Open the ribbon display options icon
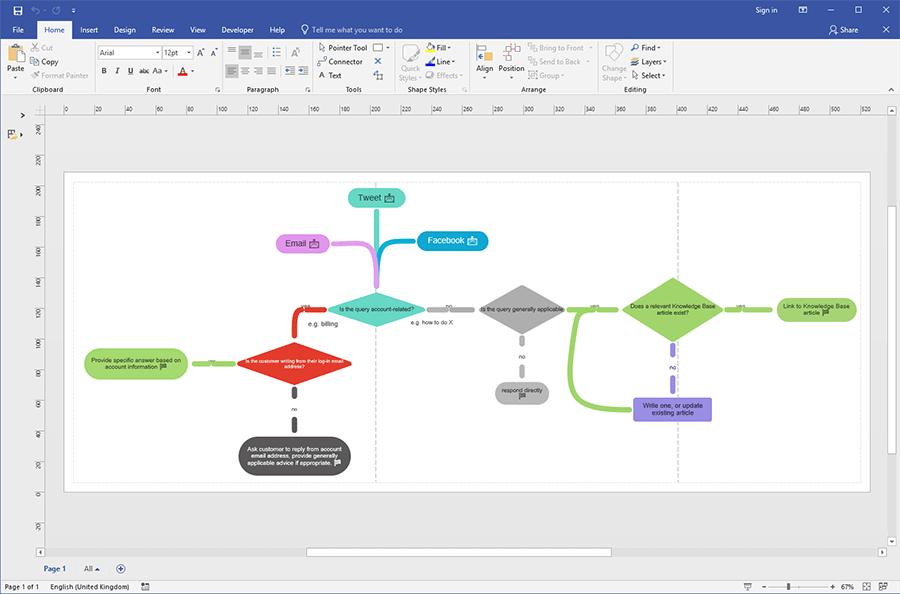900x594 pixels. [x=803, y=10]
